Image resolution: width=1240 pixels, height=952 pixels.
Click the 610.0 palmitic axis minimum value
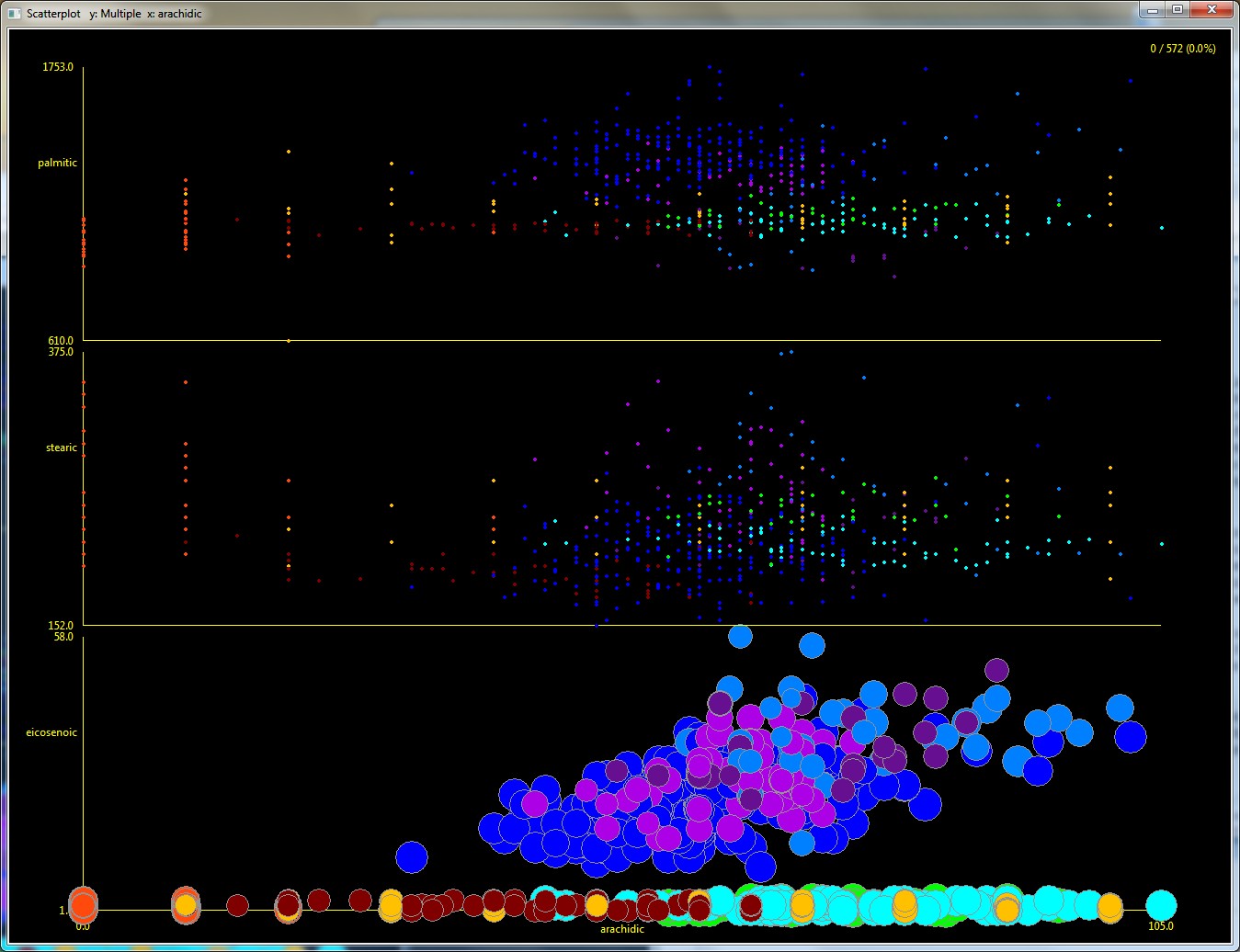(61, 341)
